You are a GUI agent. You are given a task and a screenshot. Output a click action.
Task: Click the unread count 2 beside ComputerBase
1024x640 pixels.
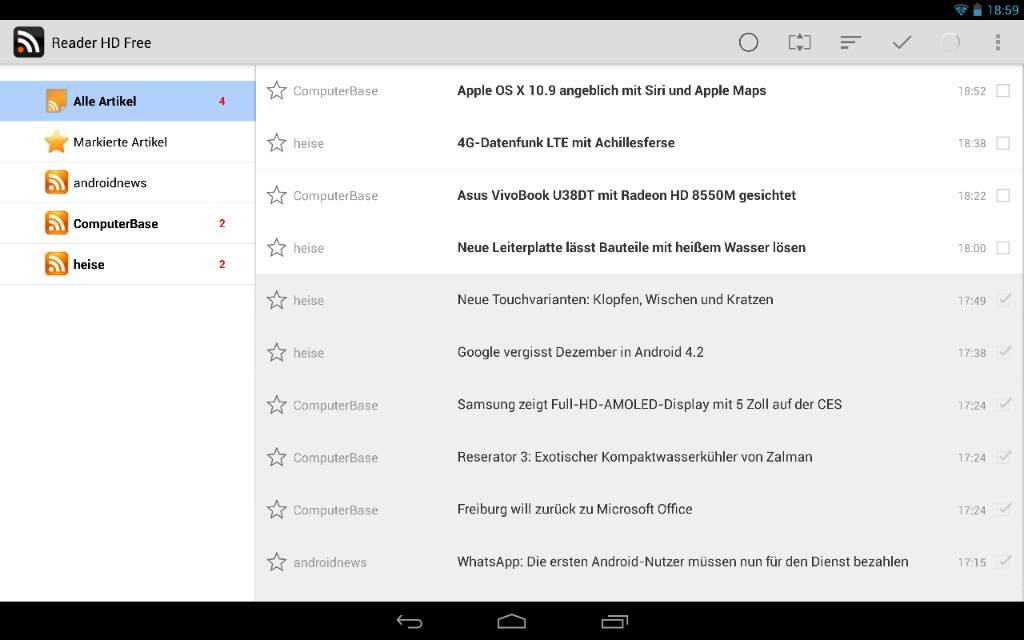222,223
